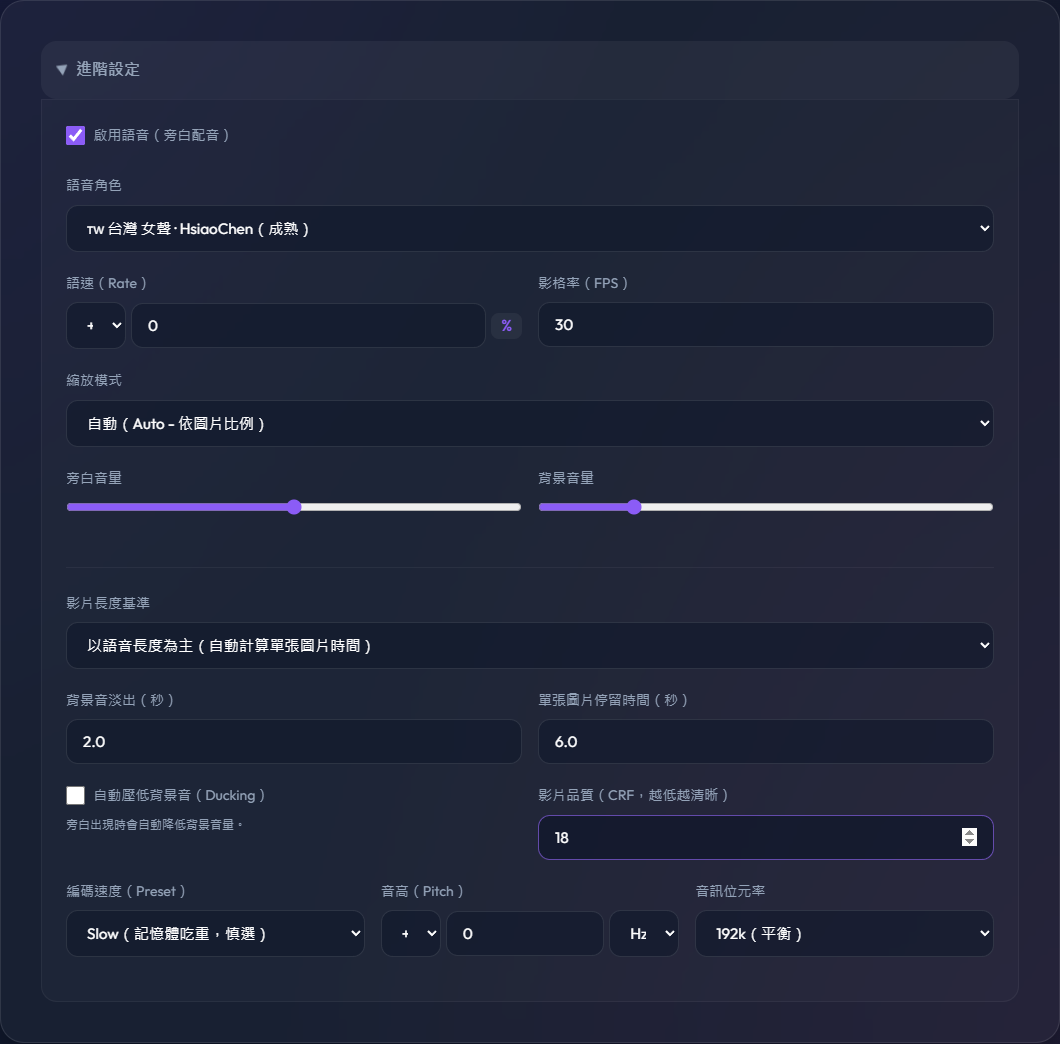Screen dimensions: 1060x1044
Task: Click the 音高 Pitch value field
Action: [525, 933]
